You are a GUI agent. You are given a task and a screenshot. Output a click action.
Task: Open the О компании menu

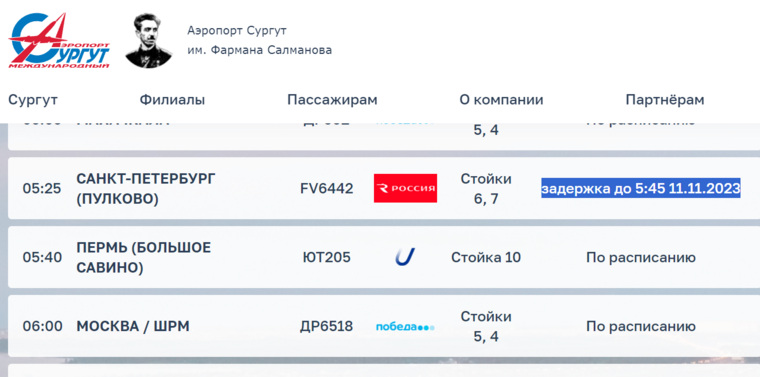[x=501, y=100]
